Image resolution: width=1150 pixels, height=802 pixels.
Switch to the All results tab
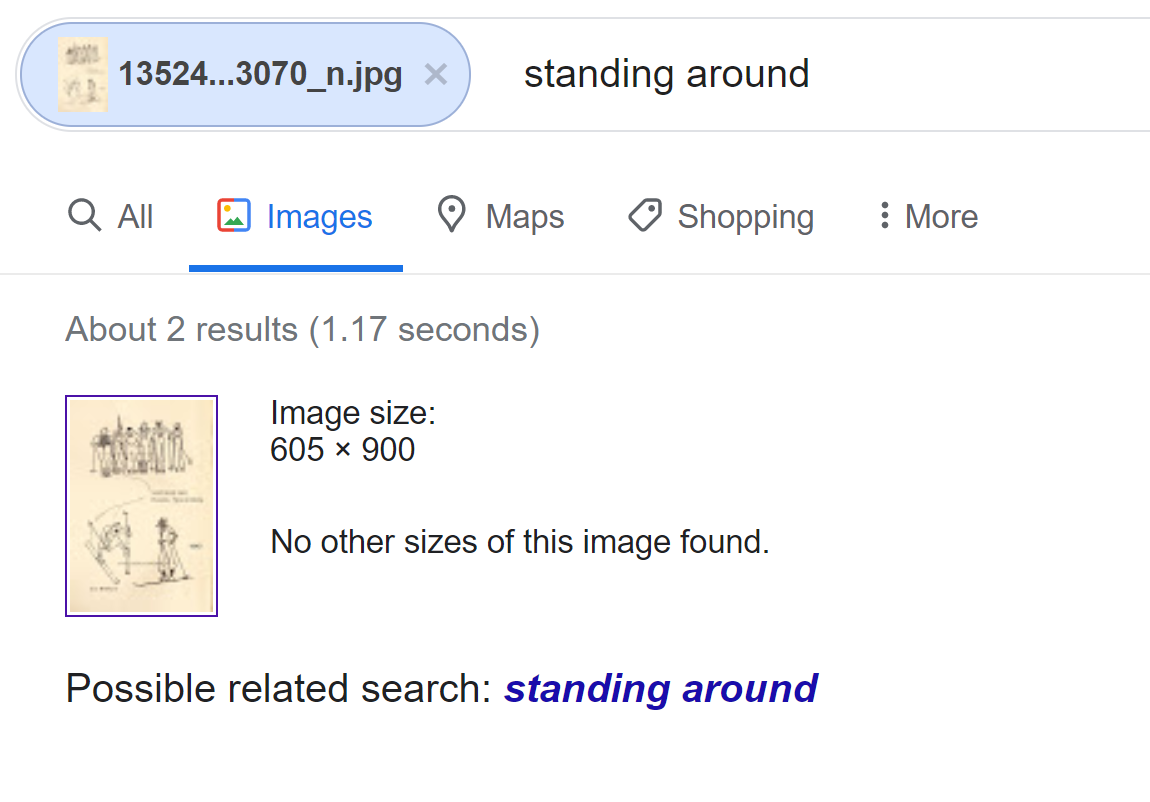[110, 216]
